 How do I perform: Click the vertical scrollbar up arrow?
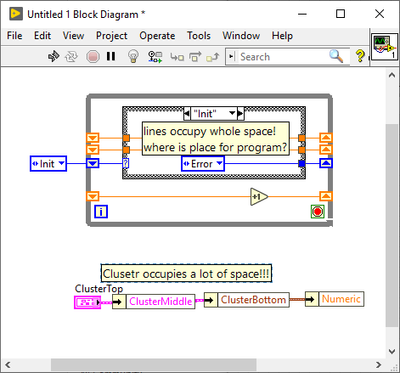click(392, 75)
